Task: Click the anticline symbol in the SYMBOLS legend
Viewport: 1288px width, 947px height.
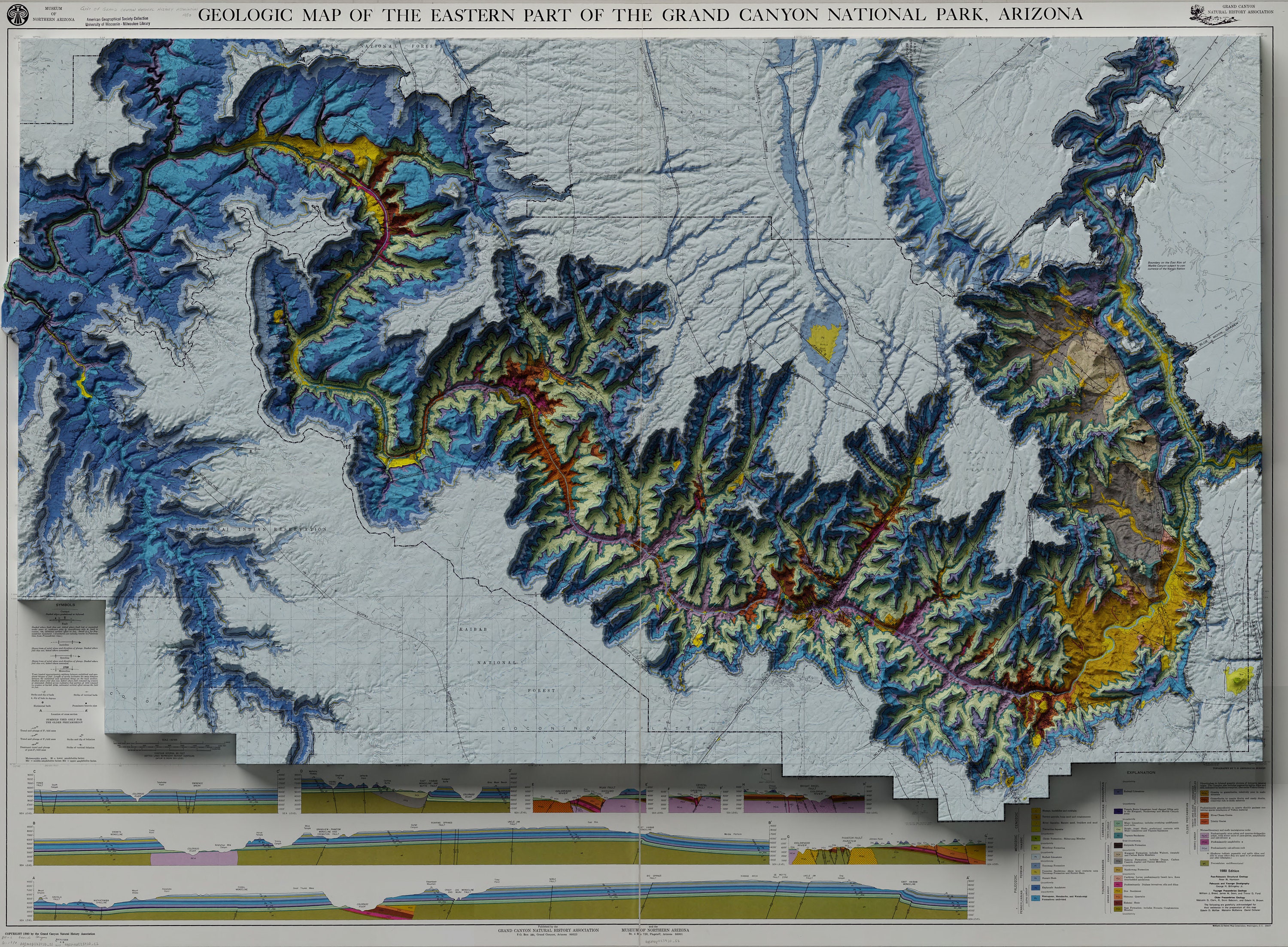Action: pyautogui.click(x=66, y=643)
